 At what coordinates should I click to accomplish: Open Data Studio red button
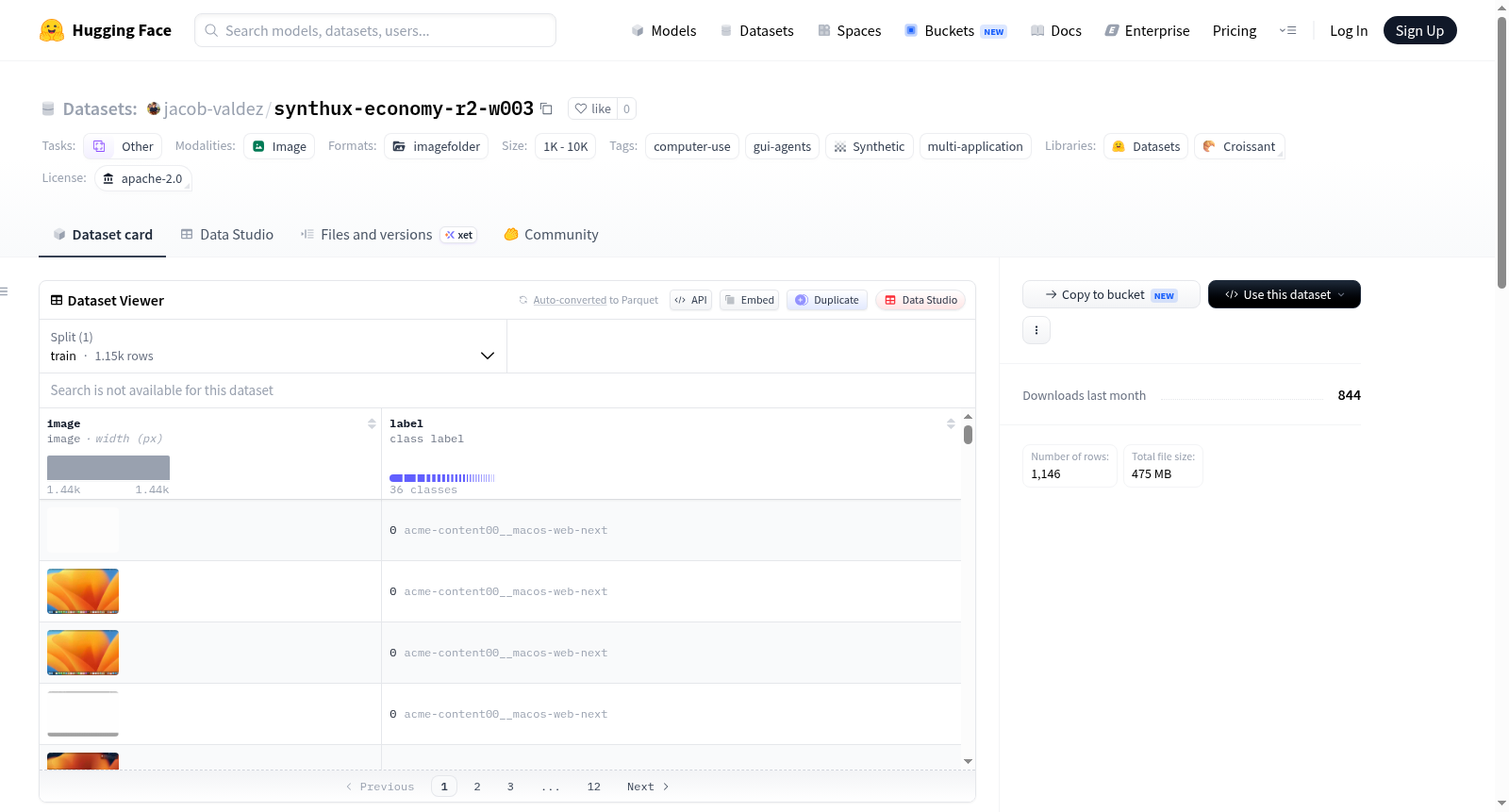point(920,300)
